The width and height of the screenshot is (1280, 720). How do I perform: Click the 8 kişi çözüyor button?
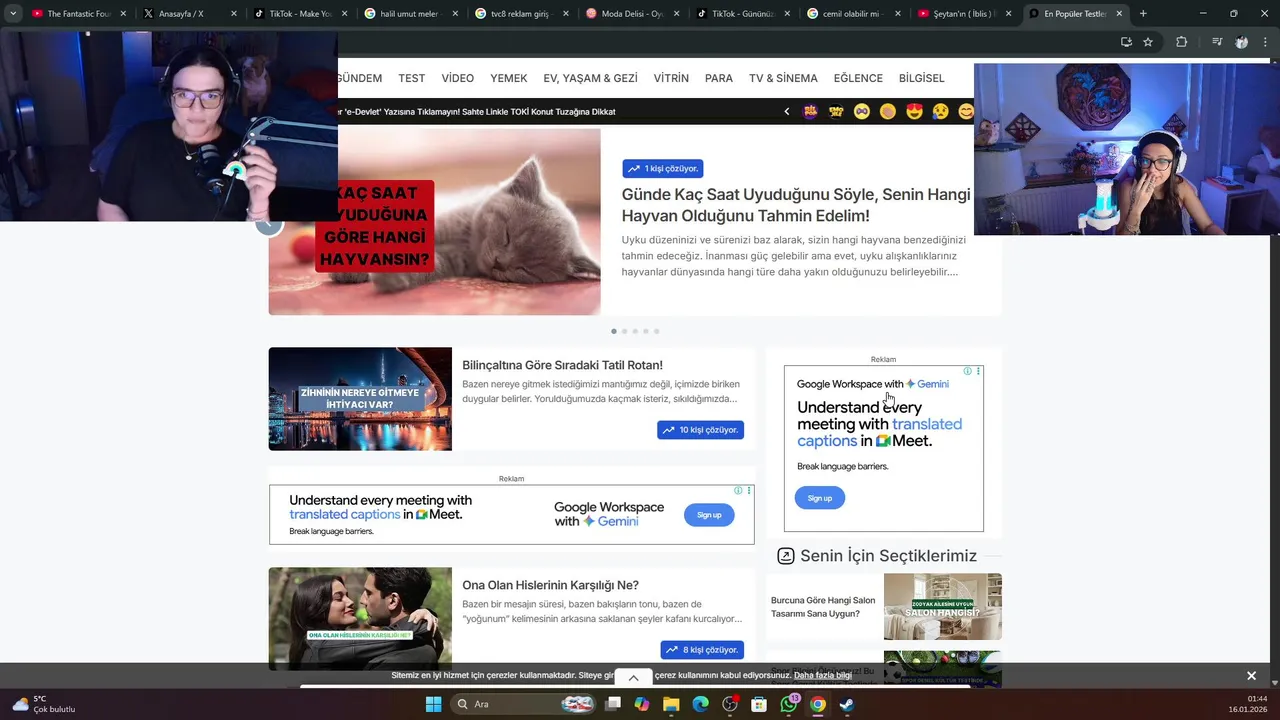[702, 650]
